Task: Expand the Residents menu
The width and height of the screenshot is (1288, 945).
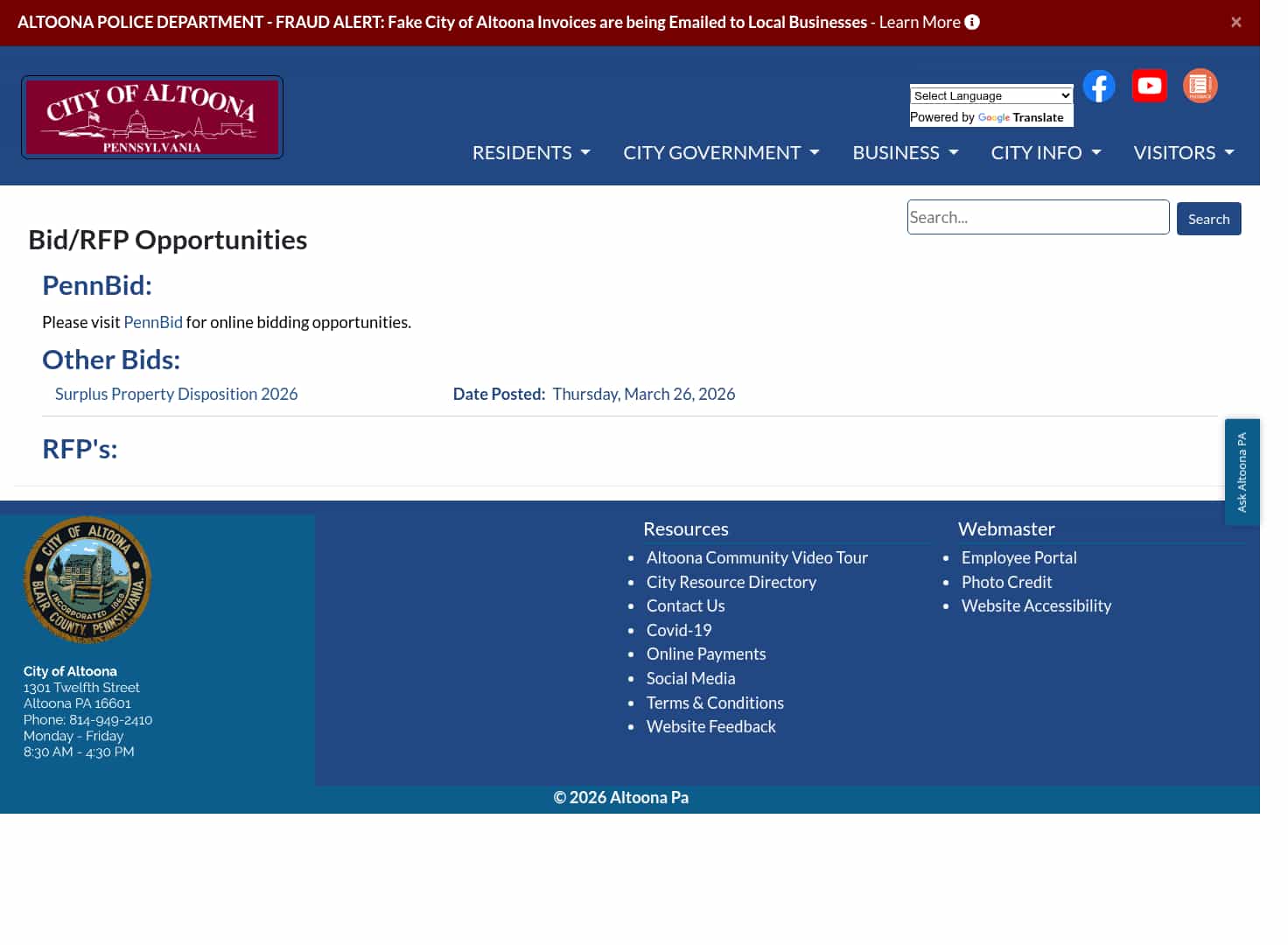Action: click(531, 152)
